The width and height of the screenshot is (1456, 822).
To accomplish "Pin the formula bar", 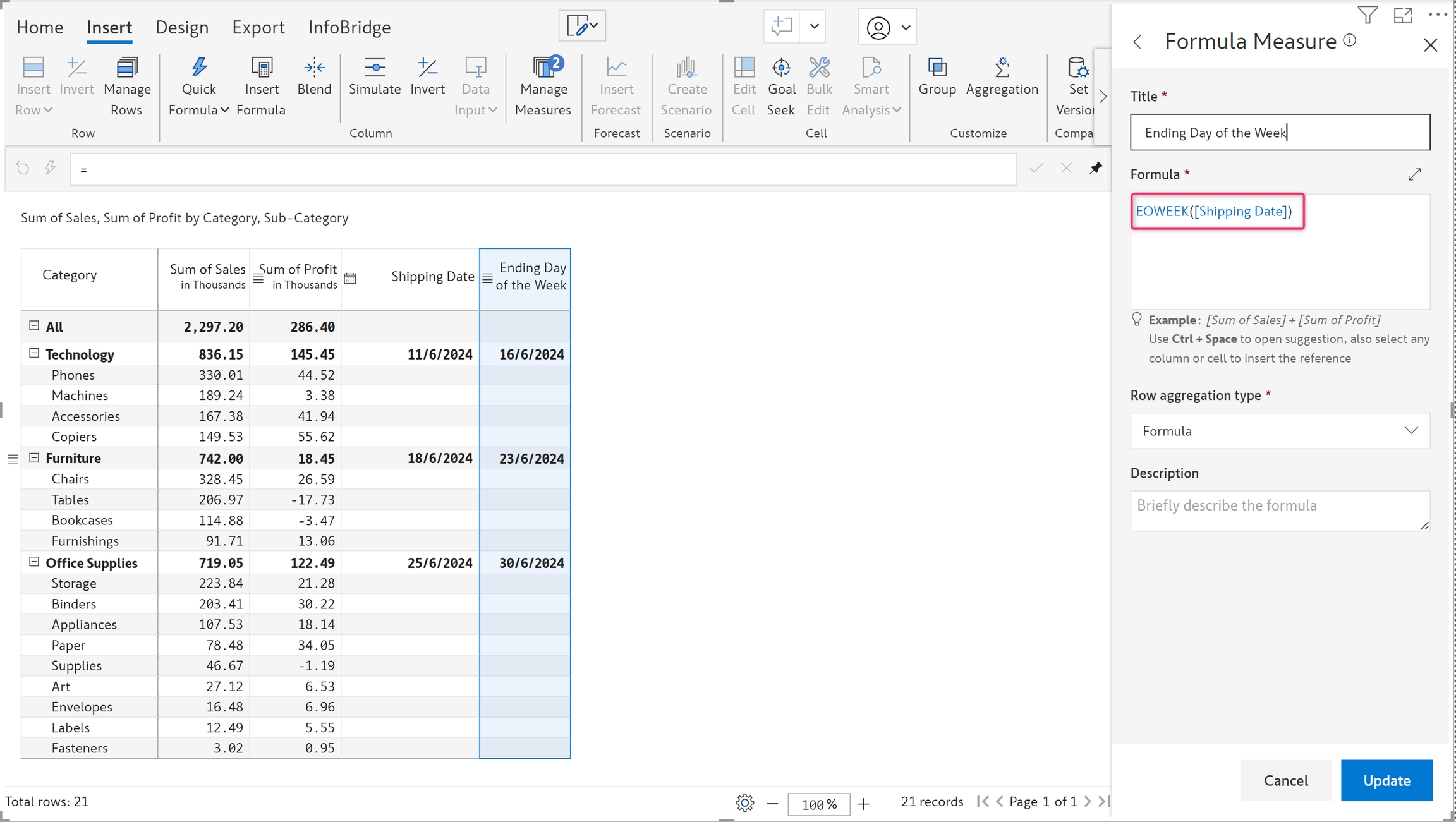I will (x=1096, y=168).
